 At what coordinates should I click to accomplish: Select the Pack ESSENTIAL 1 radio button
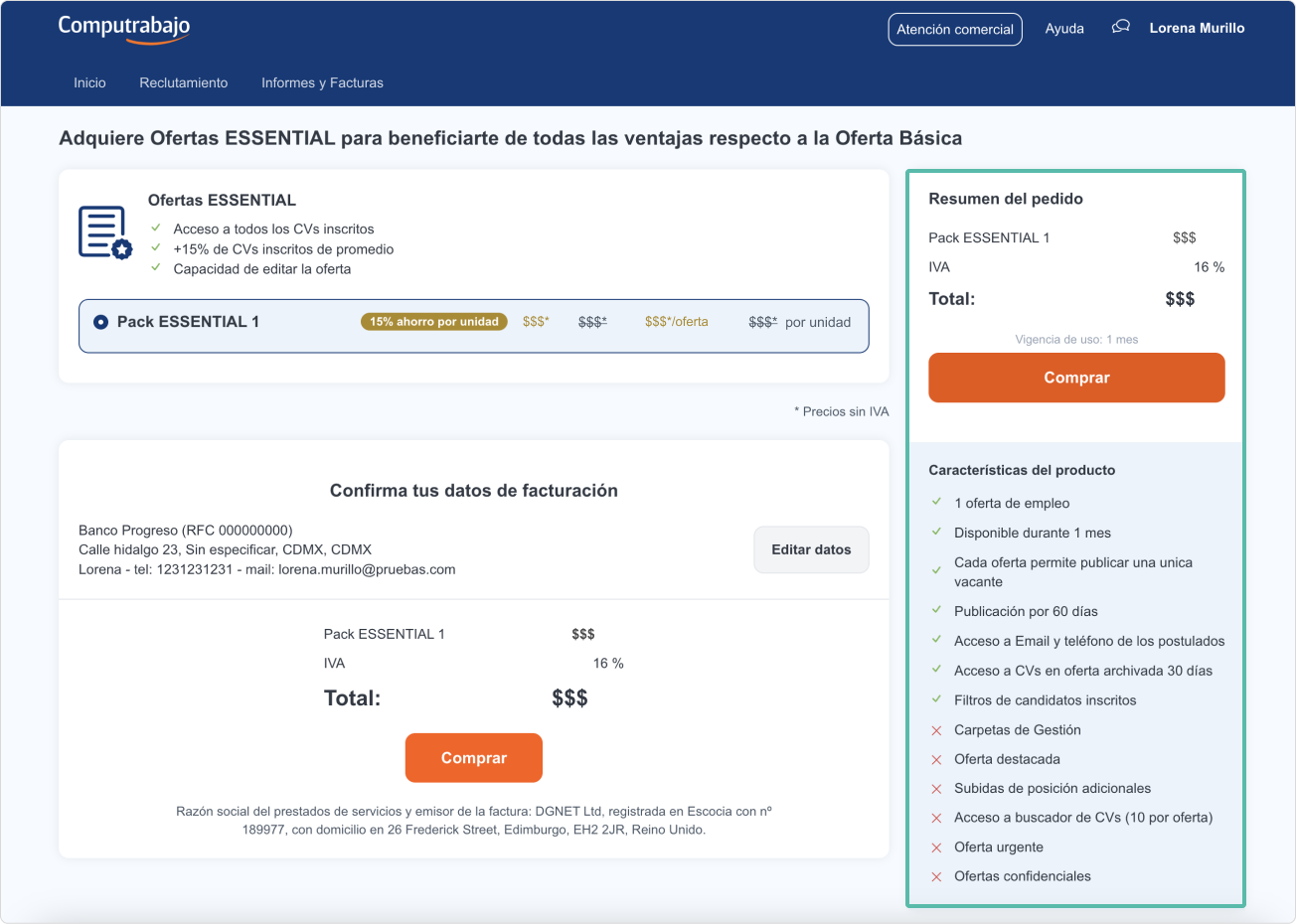[100, 322]
